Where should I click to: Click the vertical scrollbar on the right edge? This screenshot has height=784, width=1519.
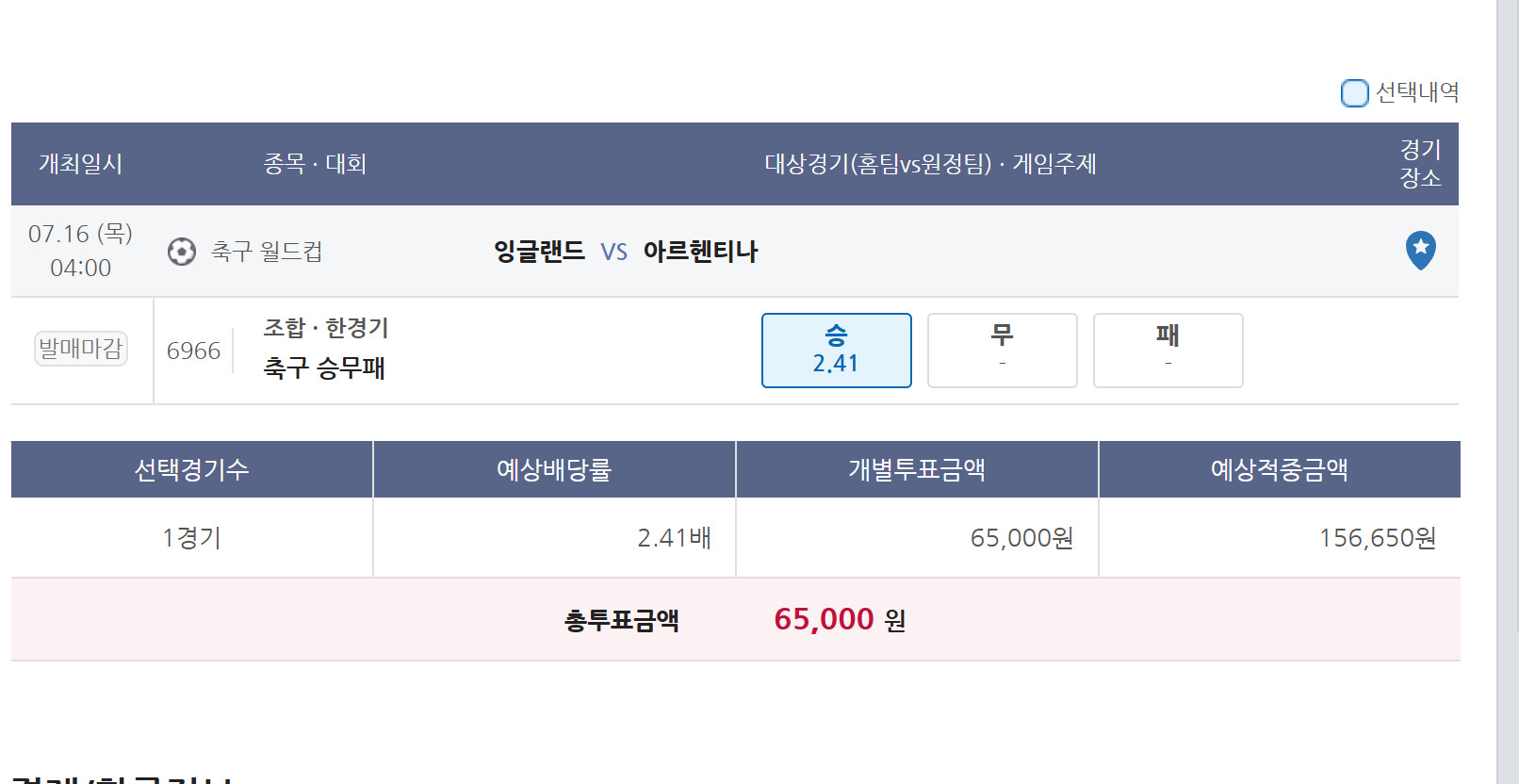tap(1508, 392)
